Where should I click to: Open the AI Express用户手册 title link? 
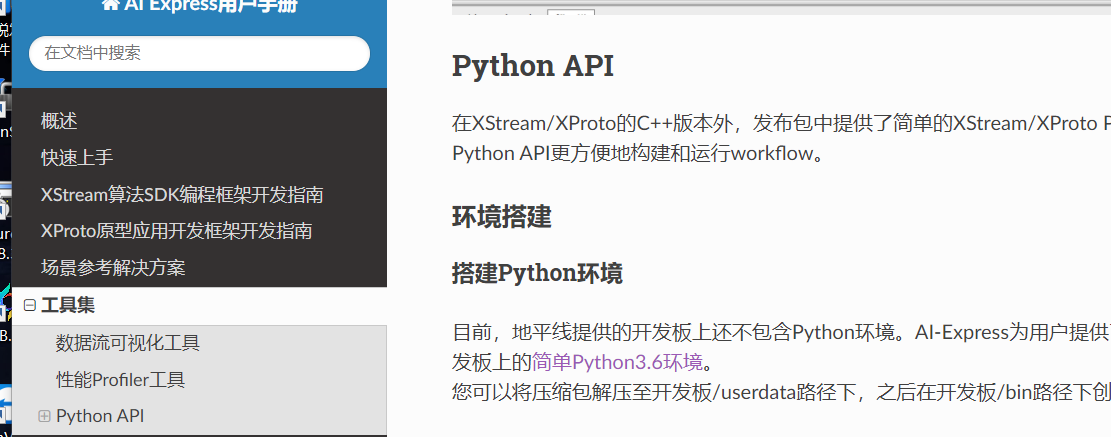[208, 6]
